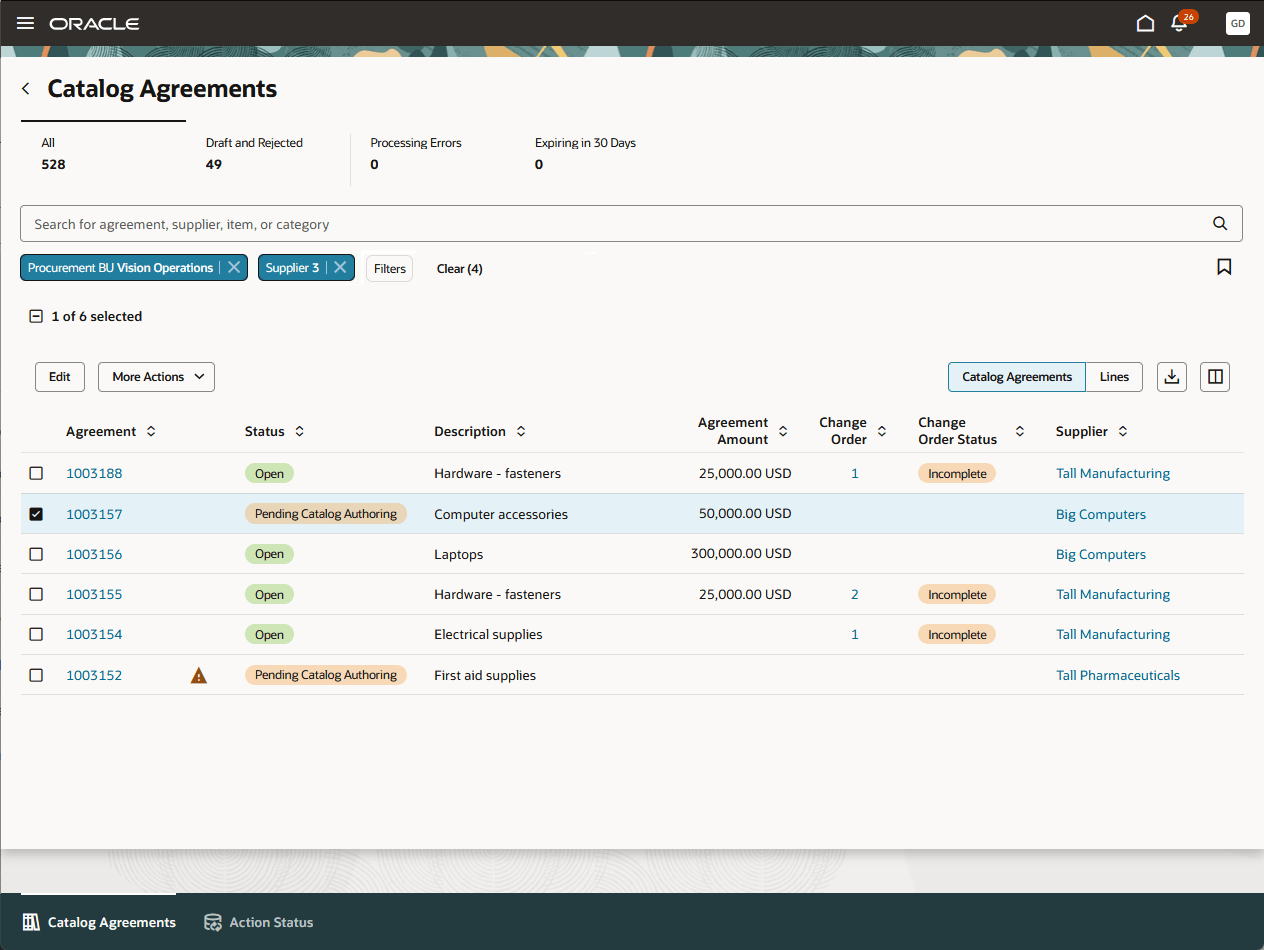Open the Action Status tab

click(x=258, y=922)
